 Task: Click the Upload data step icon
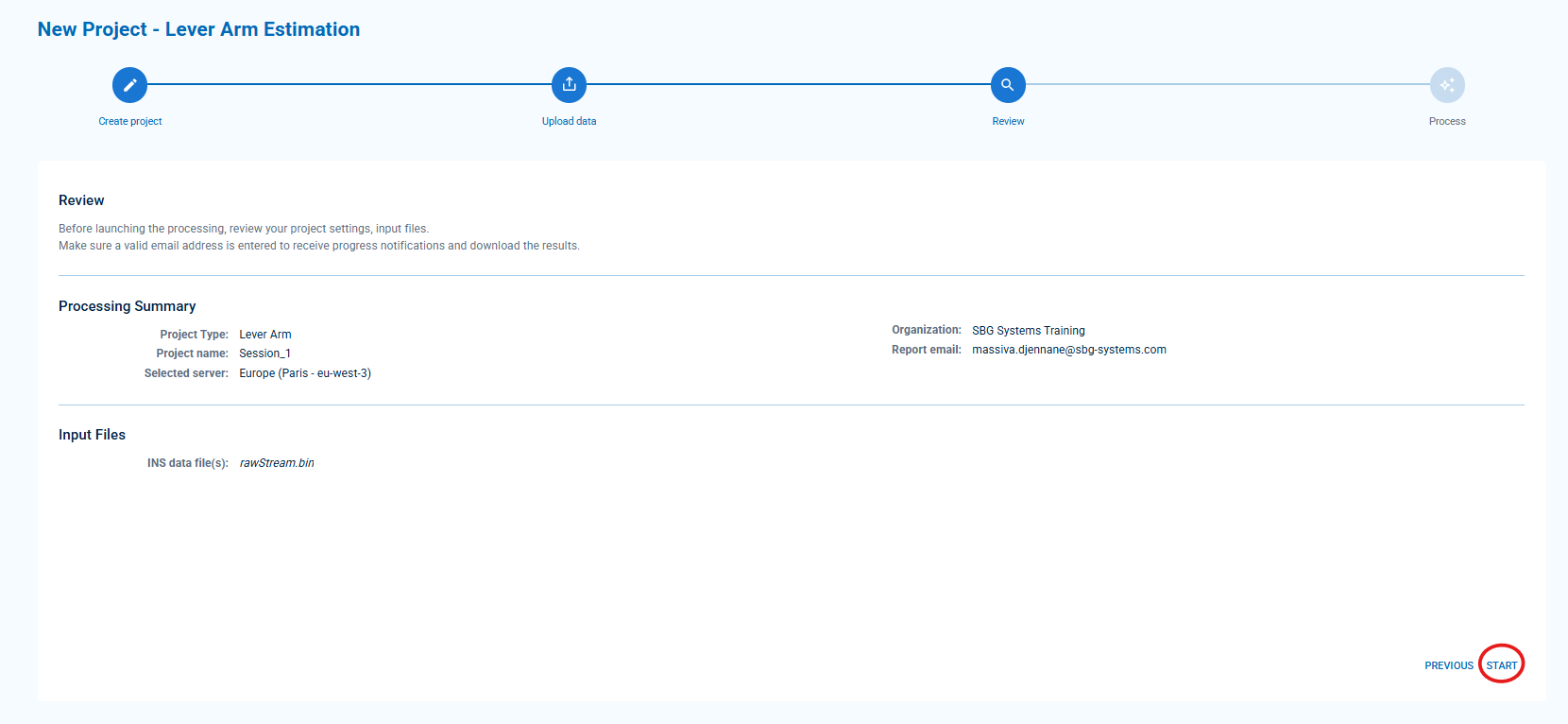[569, 85]
